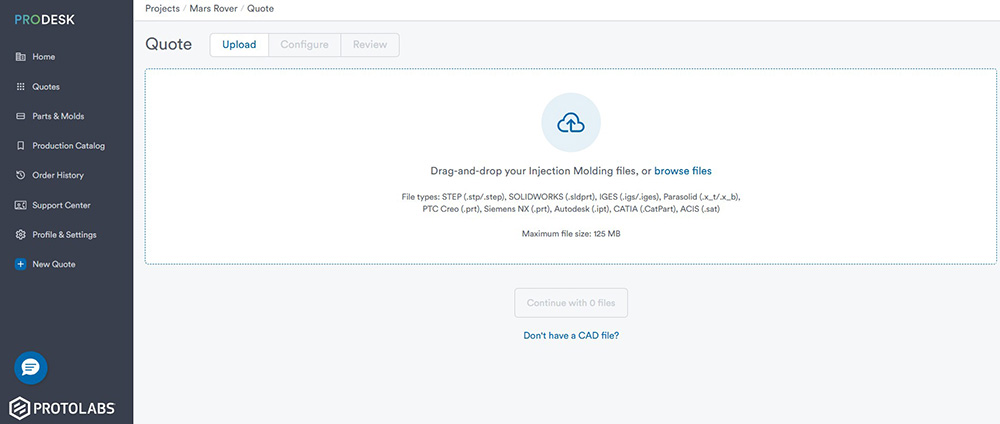The image size is (1000, 424).
Task: Click the Support Center icon
Action: pyautogui.click(x=21, y=205)
